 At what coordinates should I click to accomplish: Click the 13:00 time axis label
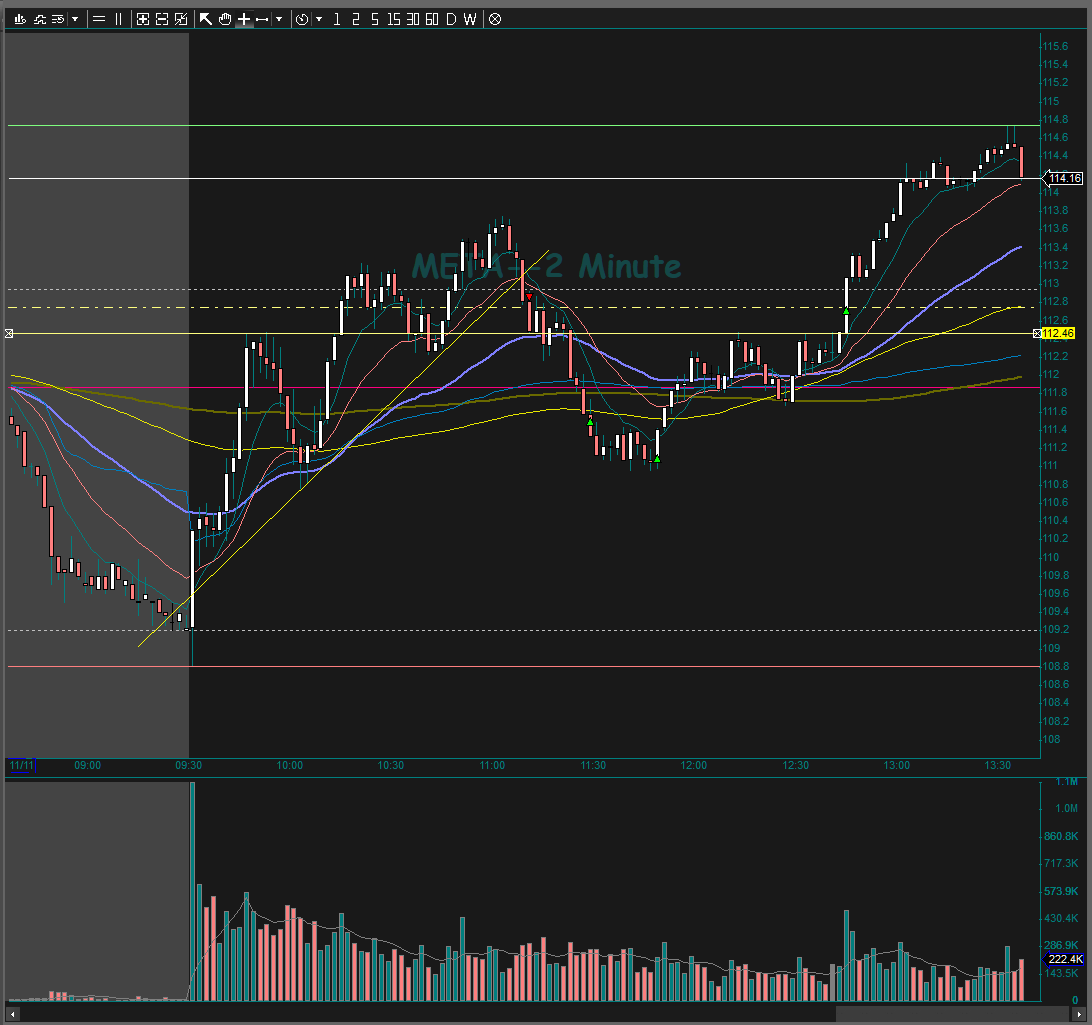coord(896,765)
